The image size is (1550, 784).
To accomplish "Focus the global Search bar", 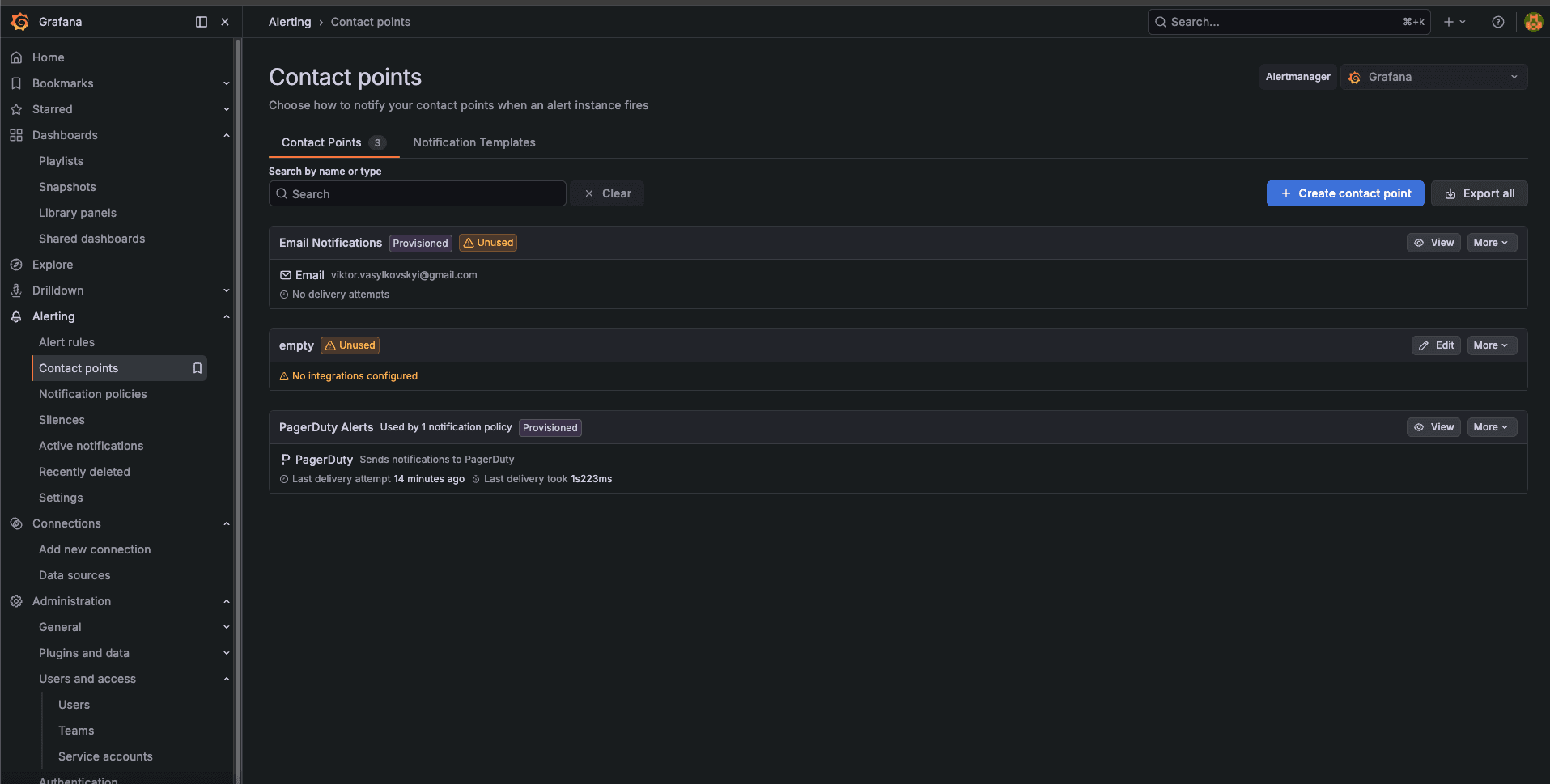I will pyautogui.click(x=1289, y=22).
